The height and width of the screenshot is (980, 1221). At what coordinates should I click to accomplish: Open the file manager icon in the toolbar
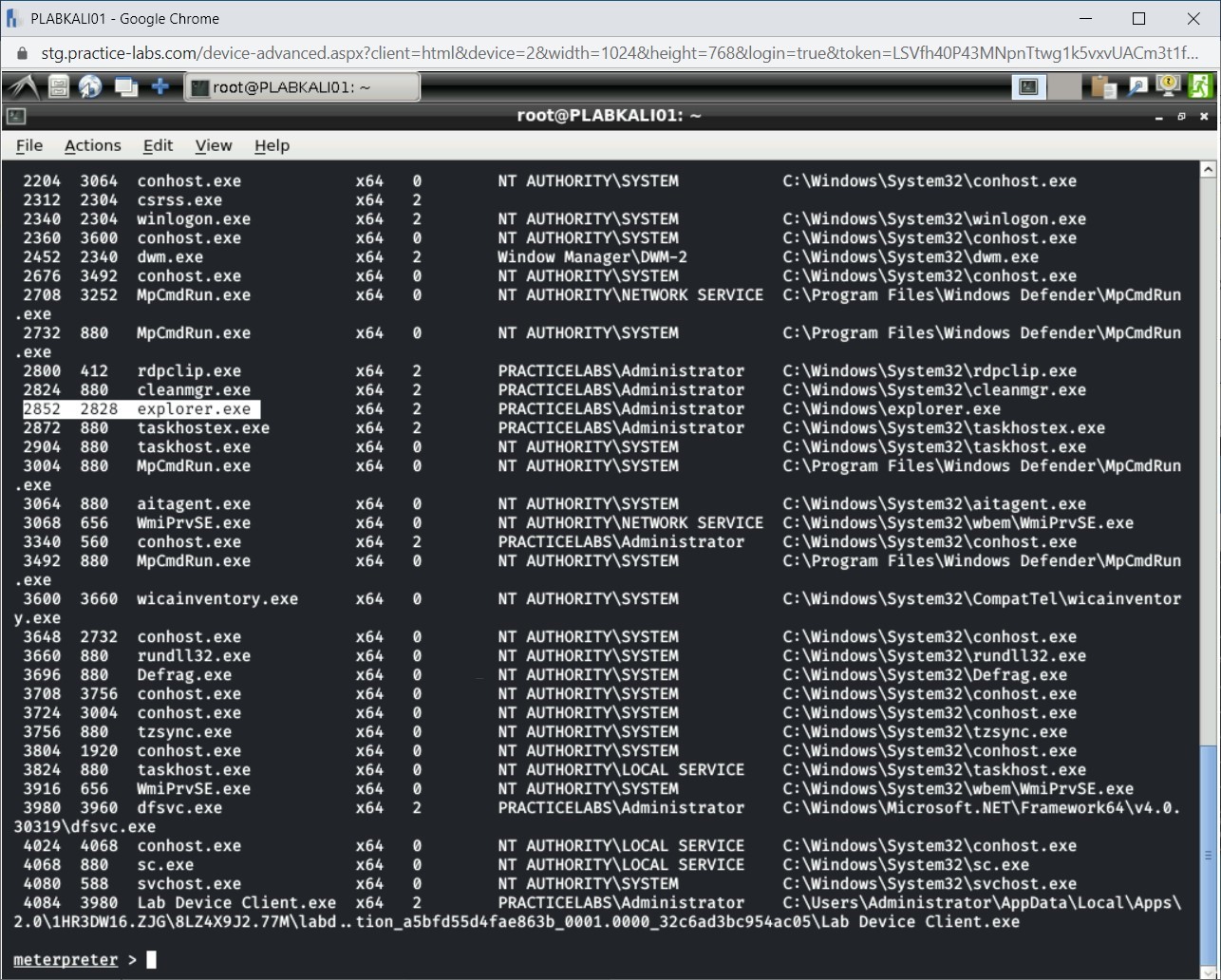click(x=57, y=85)
